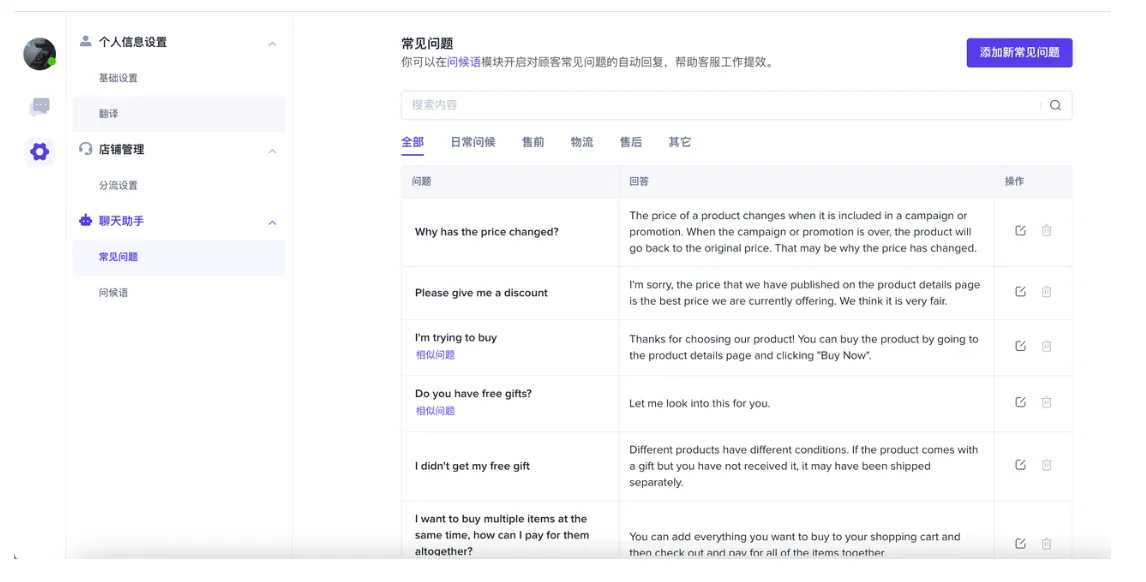1146x582 pixels.
Task: Click the 'Let me look into this for you.' answer
Action: tap(699, 404)
